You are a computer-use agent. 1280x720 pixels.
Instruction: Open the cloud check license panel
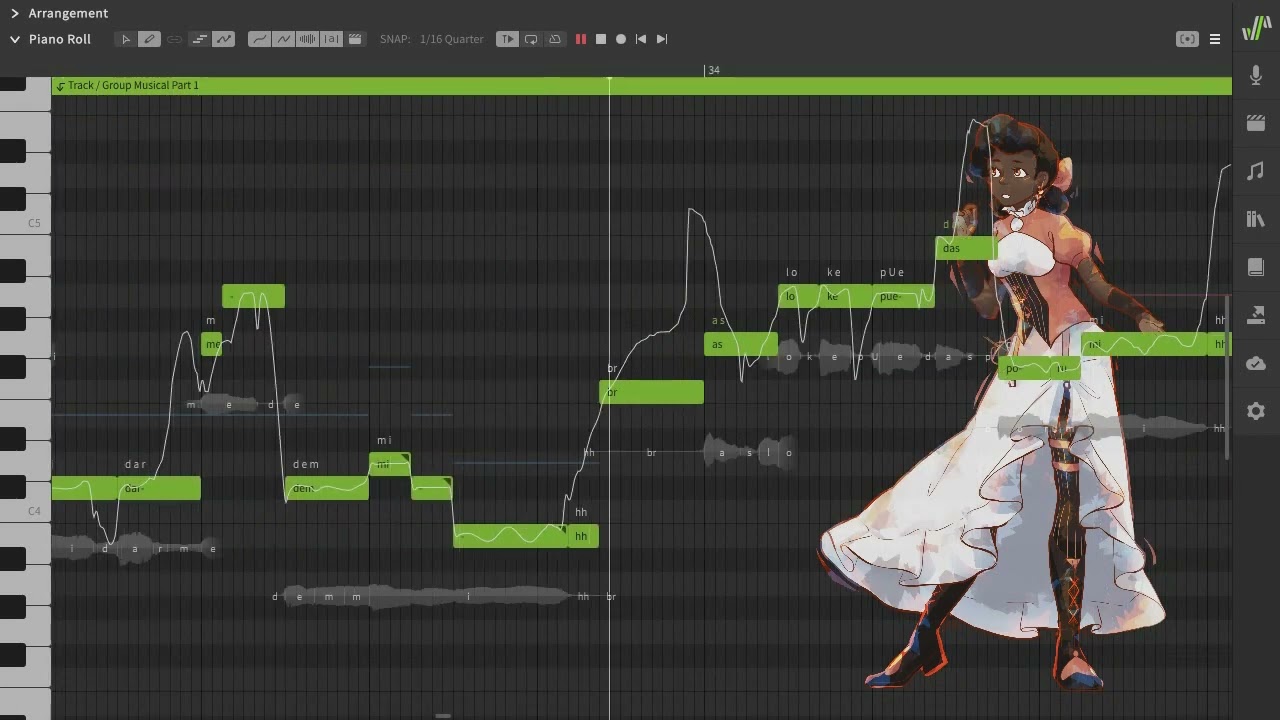(1256, 363)
